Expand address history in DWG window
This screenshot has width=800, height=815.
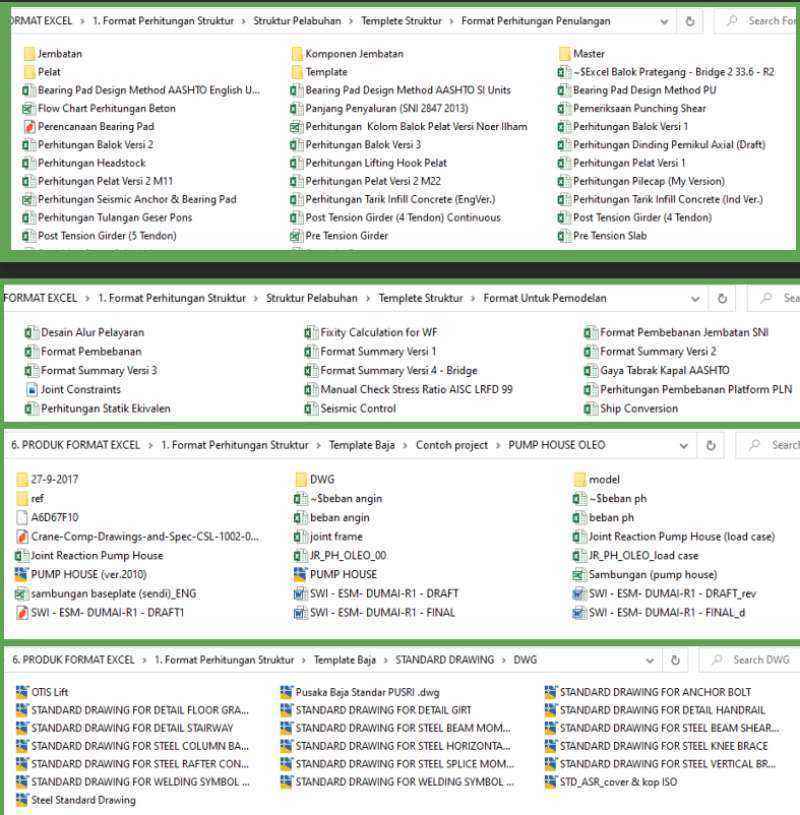(650, 661)
